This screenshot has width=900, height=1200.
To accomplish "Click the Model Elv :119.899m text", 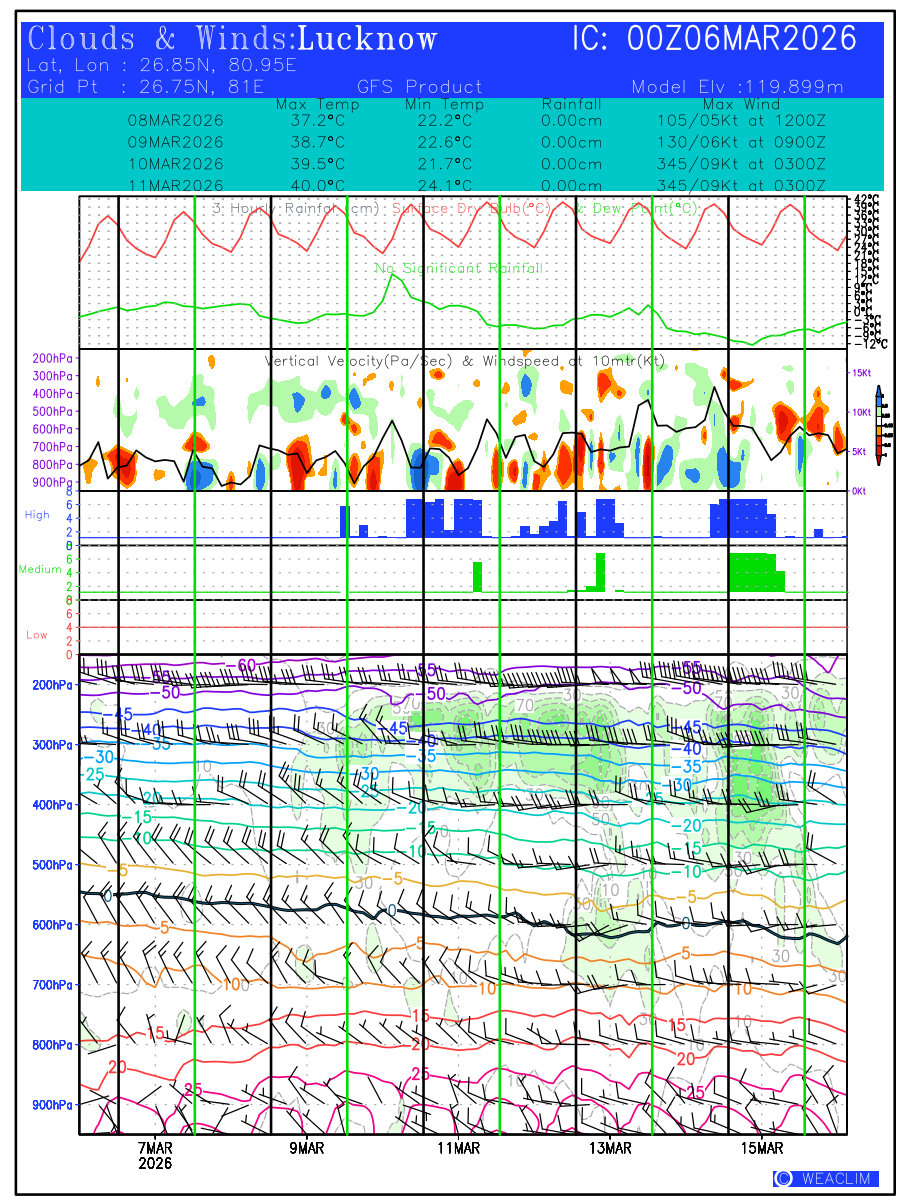I will [737, 87].
